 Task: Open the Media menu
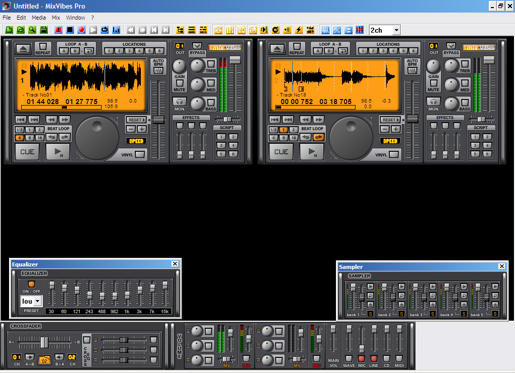(39, 18)
